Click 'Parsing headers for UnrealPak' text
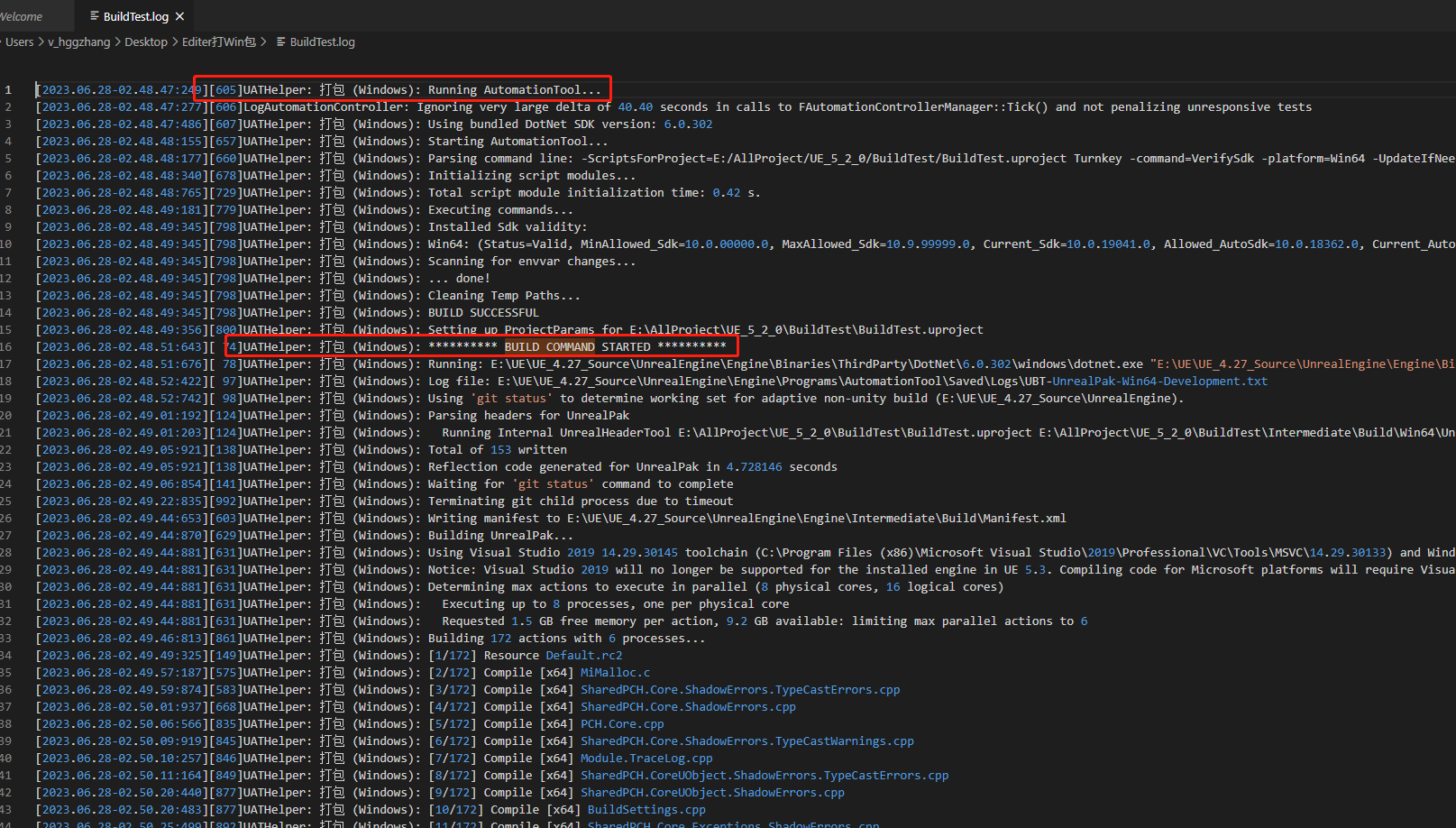This screenshot has width=1456, height=828. coord(528,416)
